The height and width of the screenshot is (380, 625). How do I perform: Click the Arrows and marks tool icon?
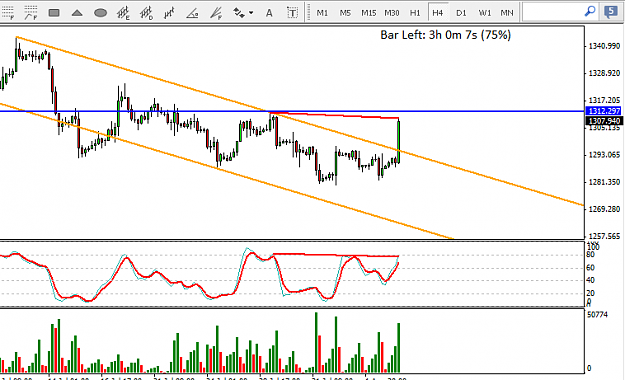239,13
